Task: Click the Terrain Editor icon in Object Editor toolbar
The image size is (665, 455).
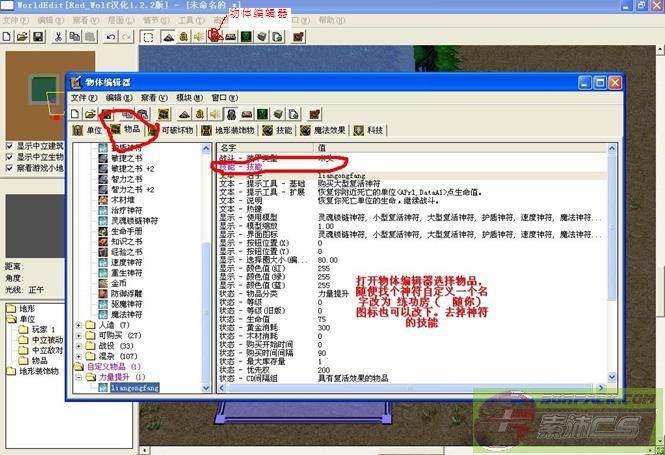Action: click(182, 114)
